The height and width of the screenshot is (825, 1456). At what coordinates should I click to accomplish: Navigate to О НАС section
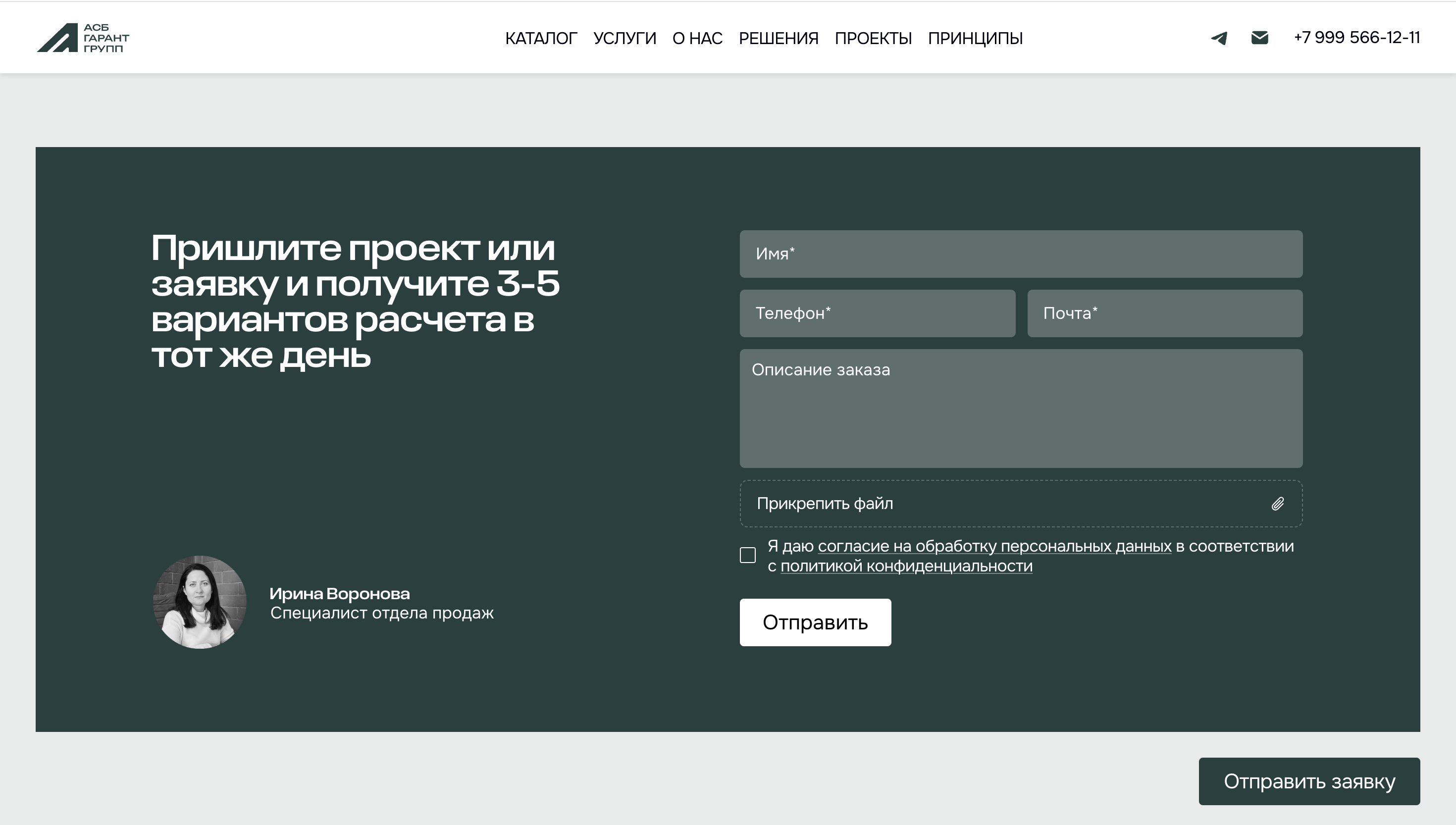(x=696, y=39)
